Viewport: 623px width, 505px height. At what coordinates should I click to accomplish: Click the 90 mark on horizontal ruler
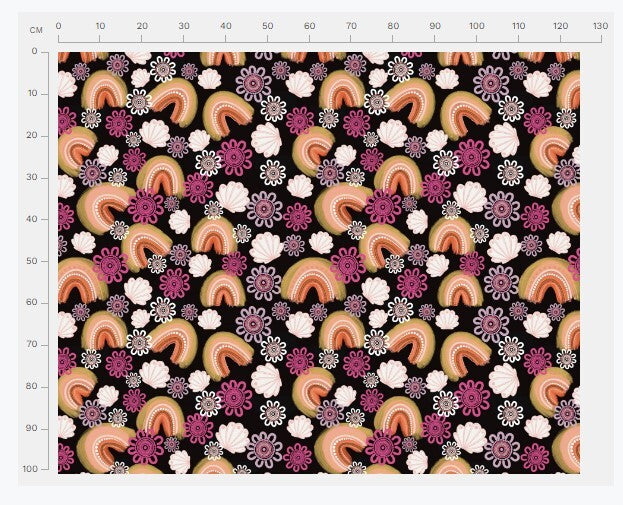pyautogui.click(x=433, y=26)
